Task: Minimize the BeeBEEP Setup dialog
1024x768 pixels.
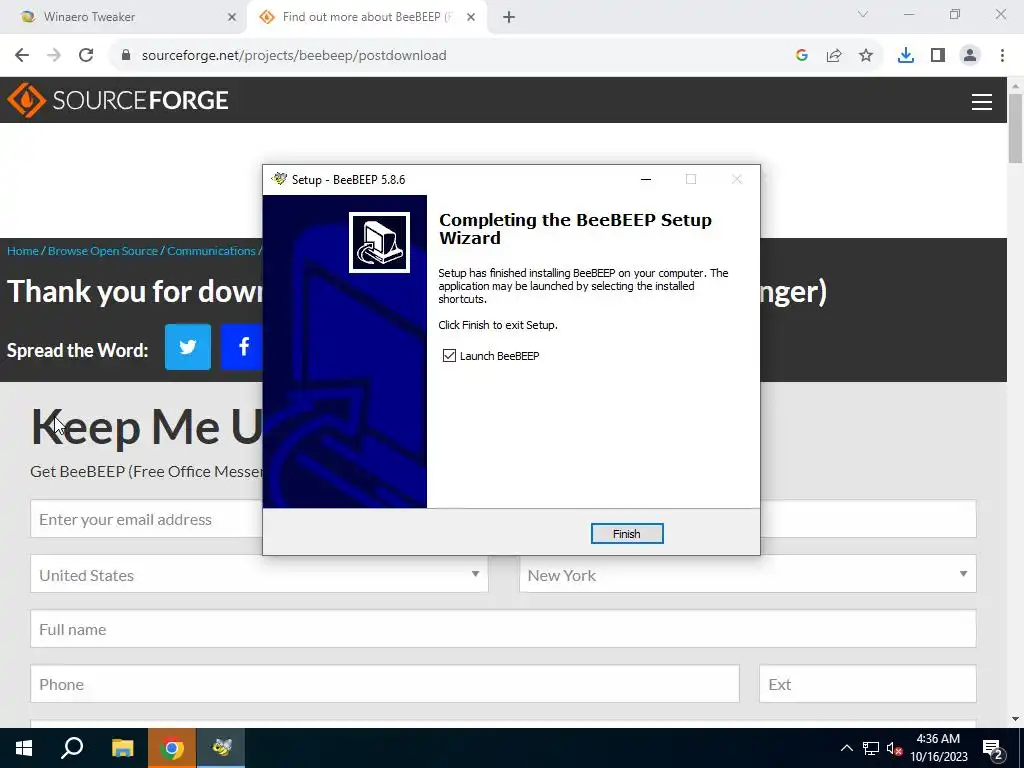Action: click(x=646, y=180)
